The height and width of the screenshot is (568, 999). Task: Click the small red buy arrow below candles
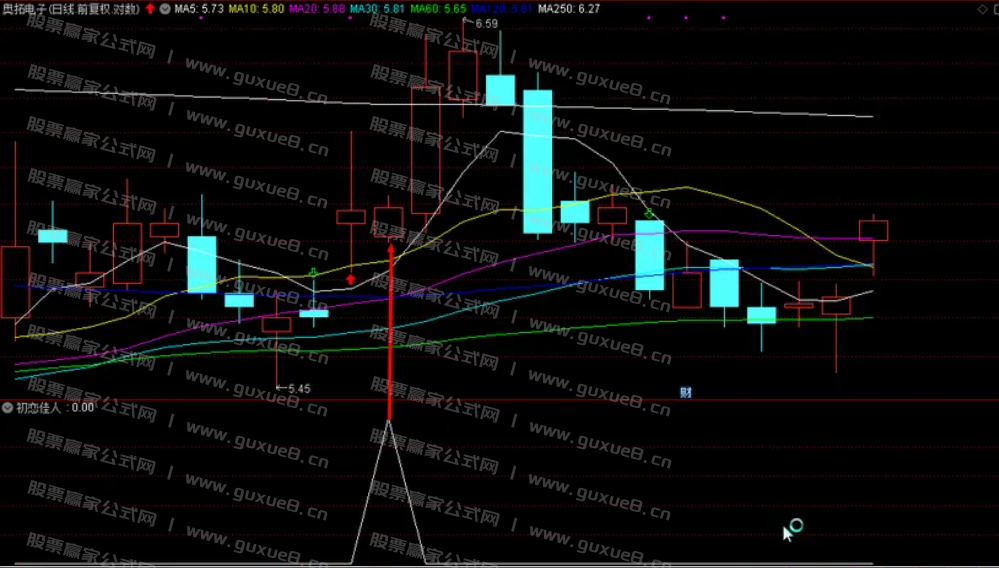pos(350,280)
